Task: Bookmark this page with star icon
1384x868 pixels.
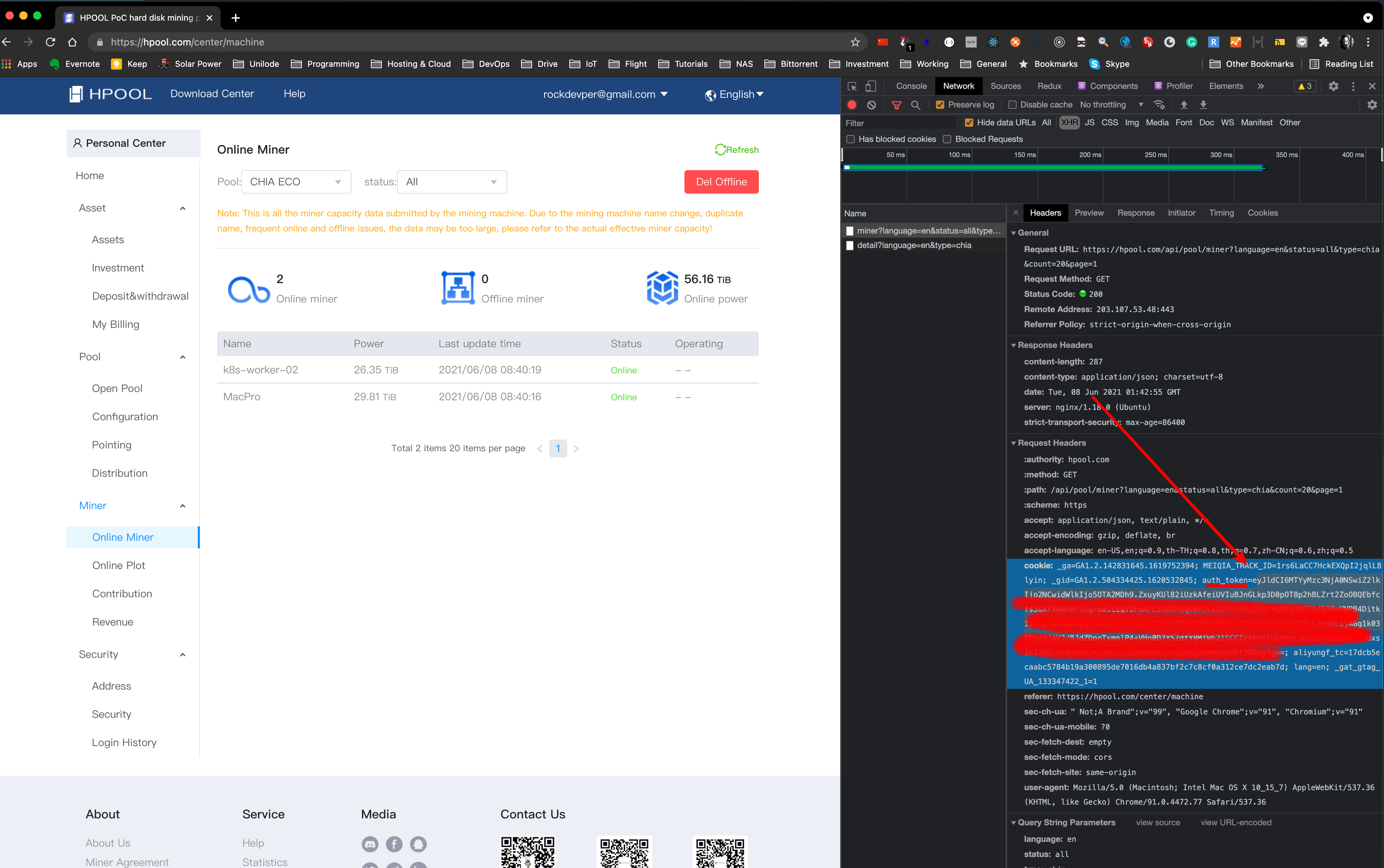Action: [x=855, y=42]
